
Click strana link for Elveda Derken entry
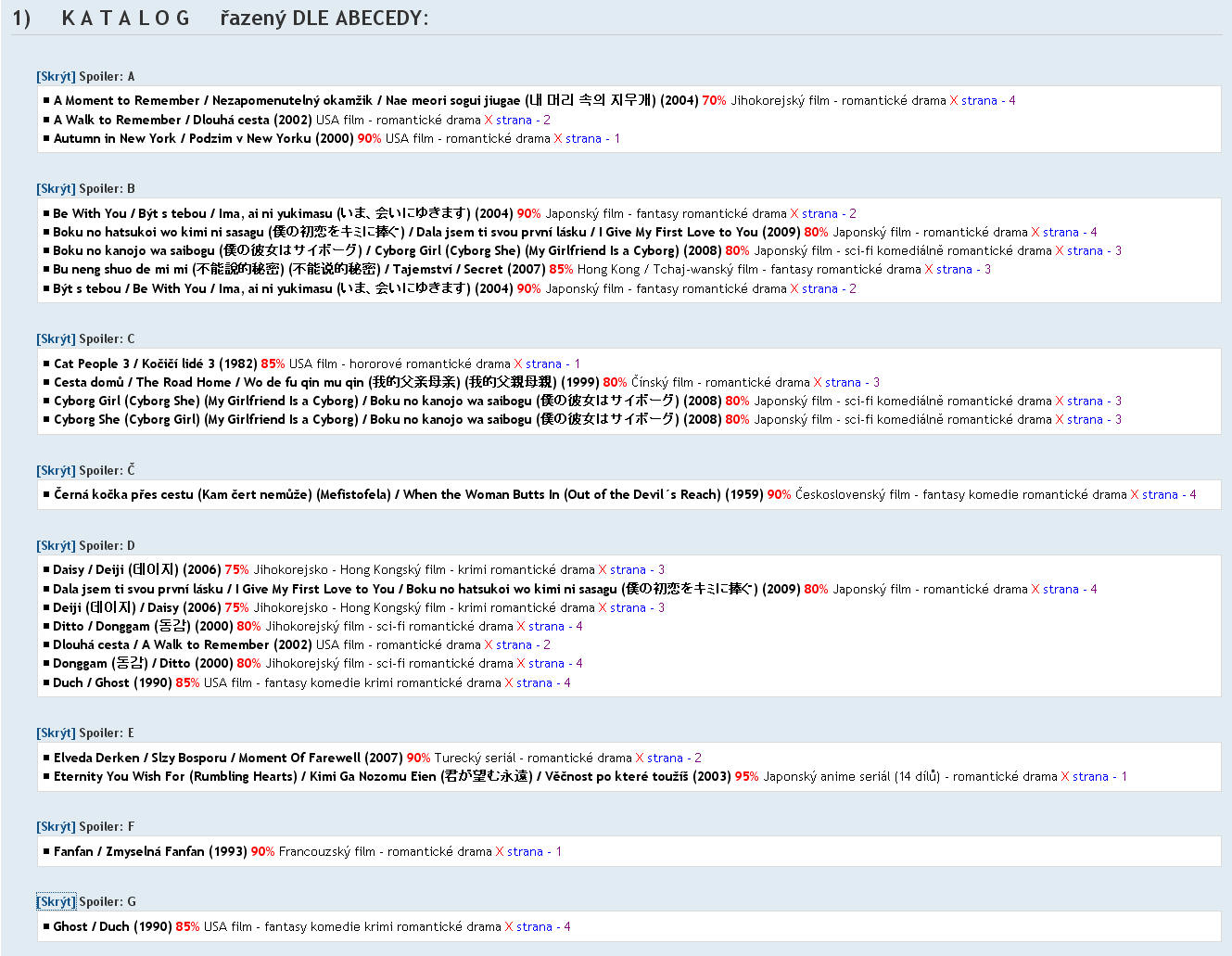click(665, 758)
